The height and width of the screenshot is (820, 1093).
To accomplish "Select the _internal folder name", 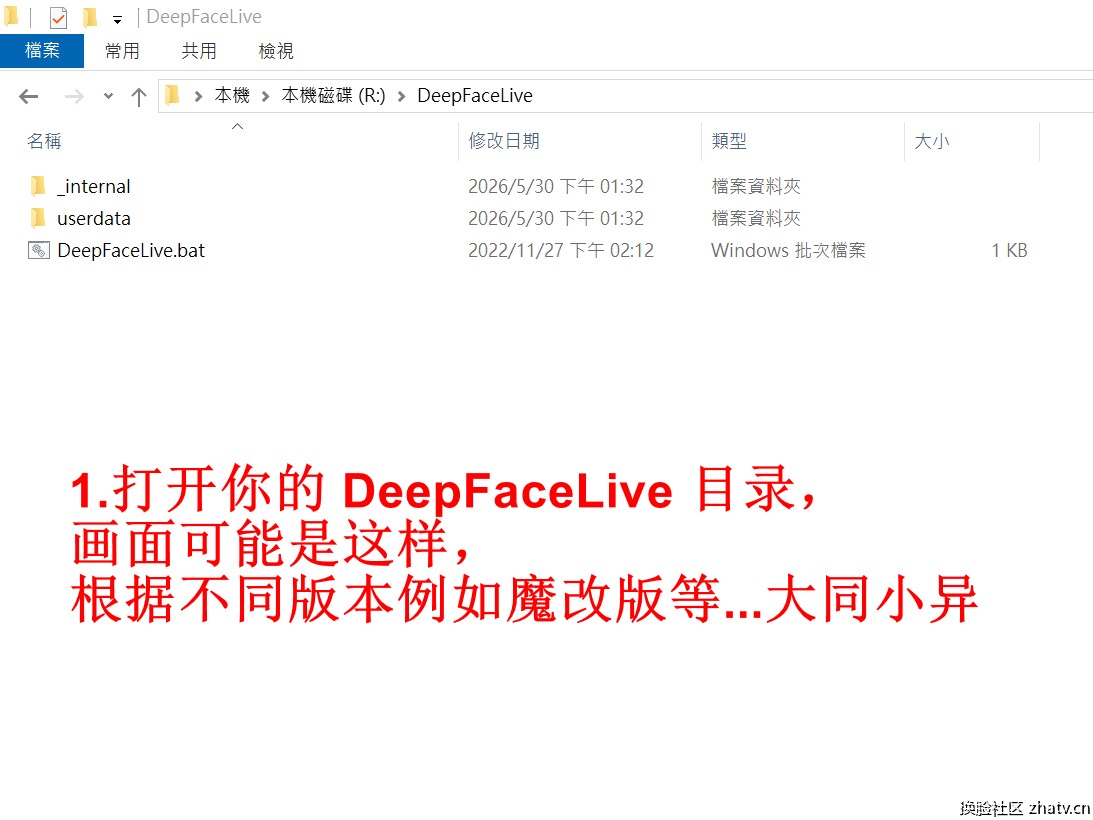I will [x=94, y=187].
